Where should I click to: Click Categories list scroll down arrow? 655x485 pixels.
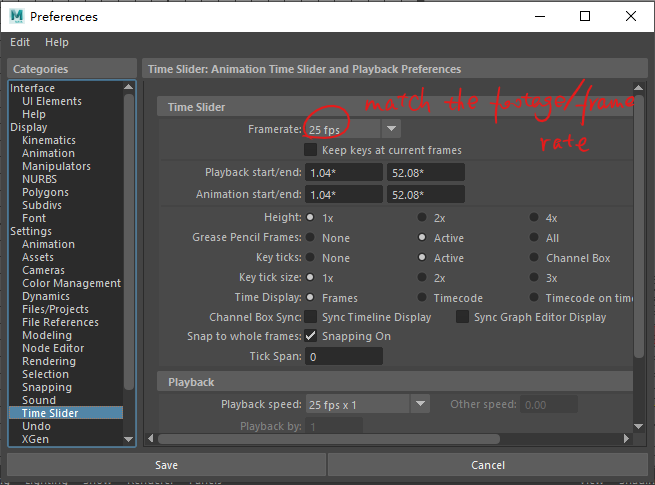129,439
